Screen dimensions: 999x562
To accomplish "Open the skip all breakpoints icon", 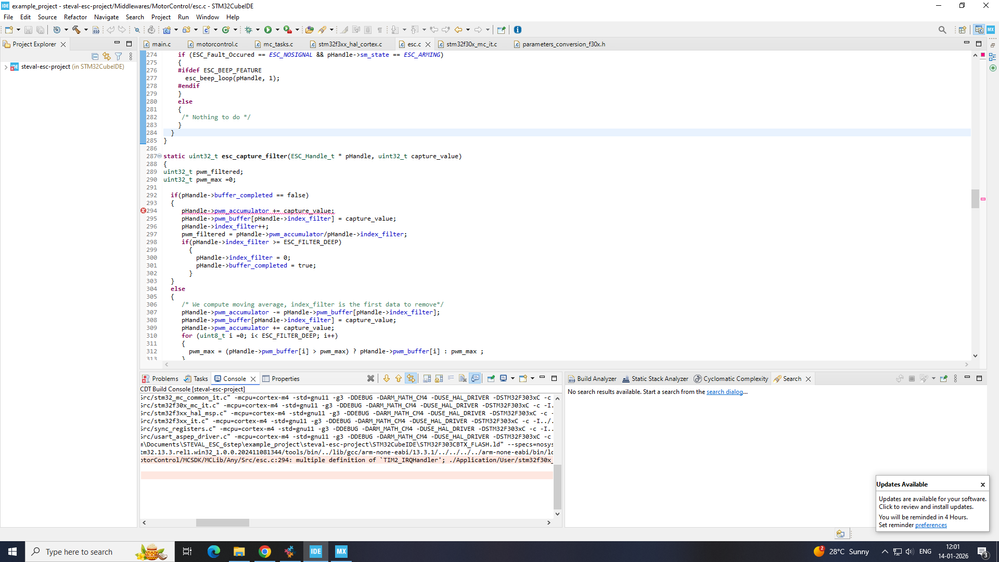I will [136, 29].
